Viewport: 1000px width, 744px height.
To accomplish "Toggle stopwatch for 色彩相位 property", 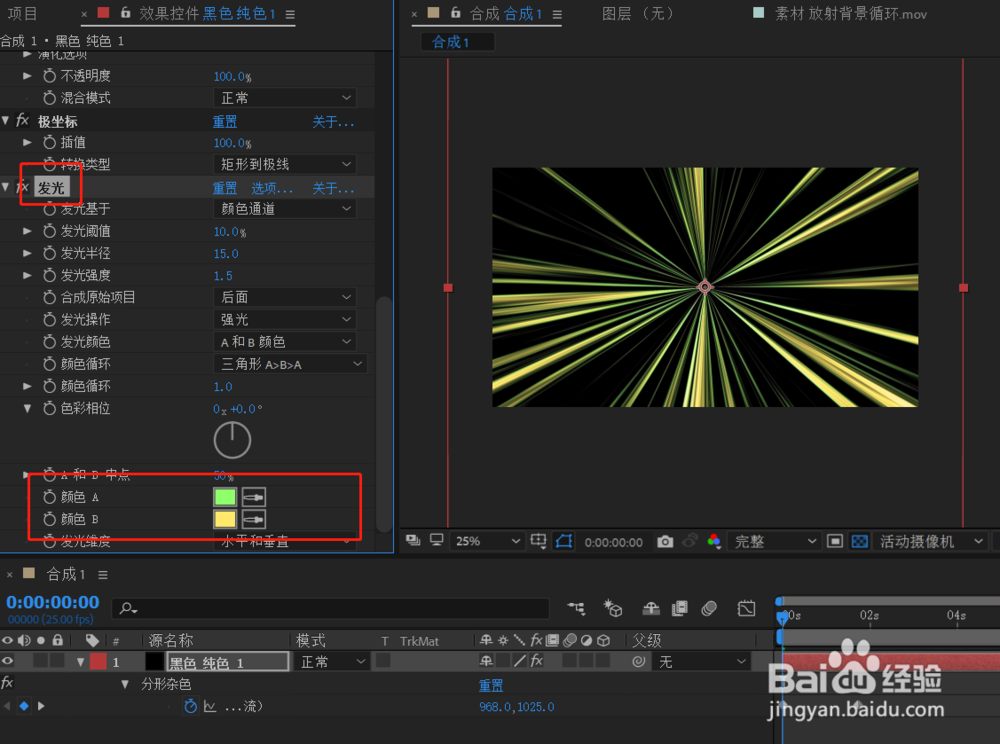I will pyautogui.click(x=49, y=408).
